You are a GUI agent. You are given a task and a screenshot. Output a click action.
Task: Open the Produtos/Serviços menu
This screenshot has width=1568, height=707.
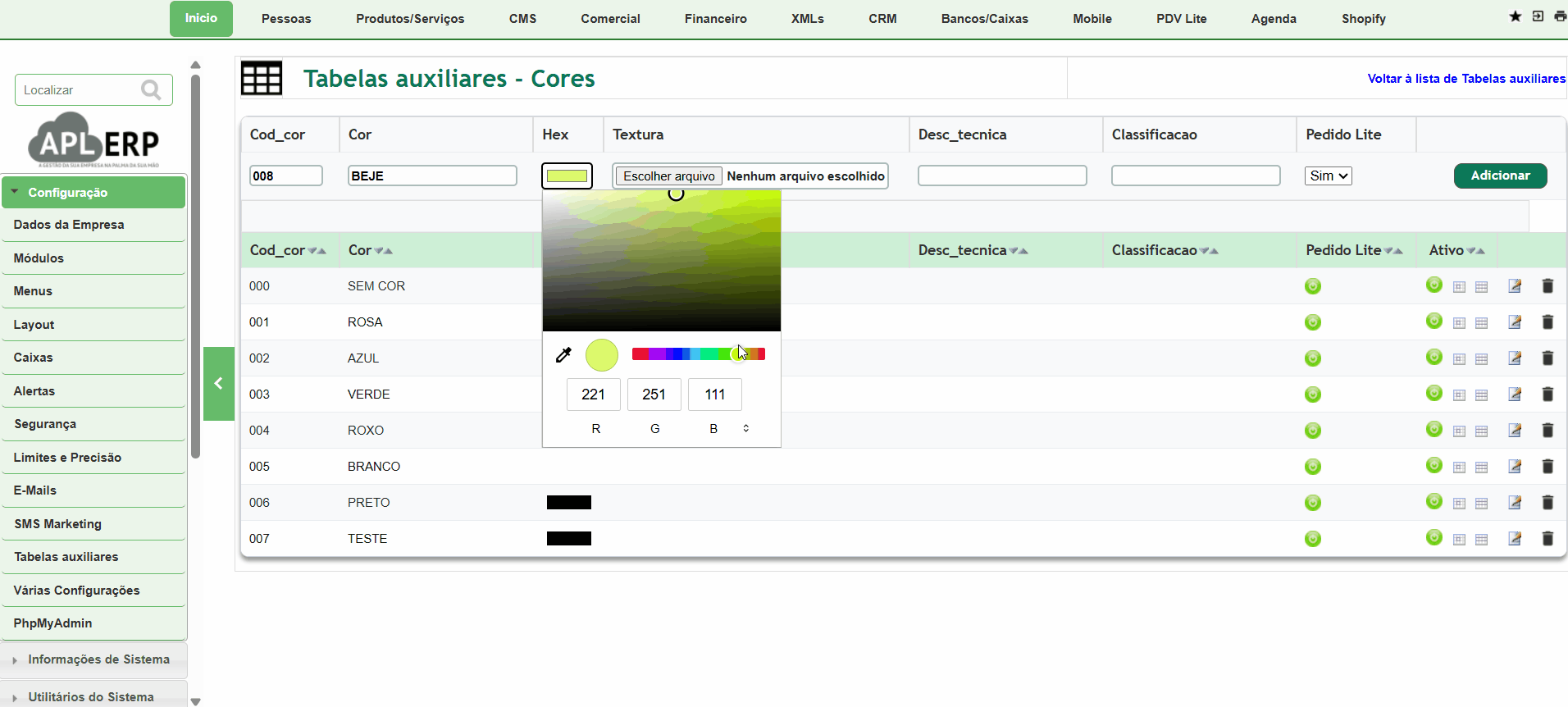(410, 19)
